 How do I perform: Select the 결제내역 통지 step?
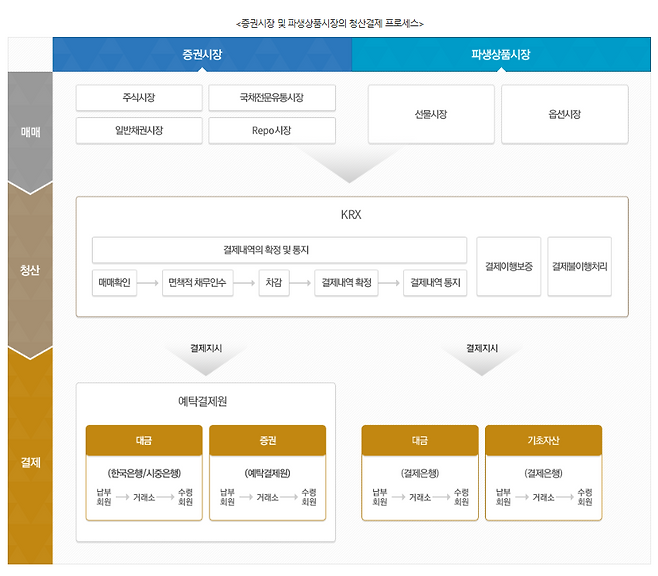point(435,283)
